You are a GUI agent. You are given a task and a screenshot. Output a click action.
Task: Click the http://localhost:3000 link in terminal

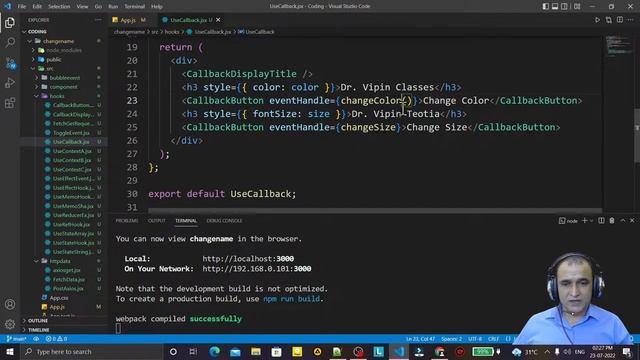click(248, 258)
